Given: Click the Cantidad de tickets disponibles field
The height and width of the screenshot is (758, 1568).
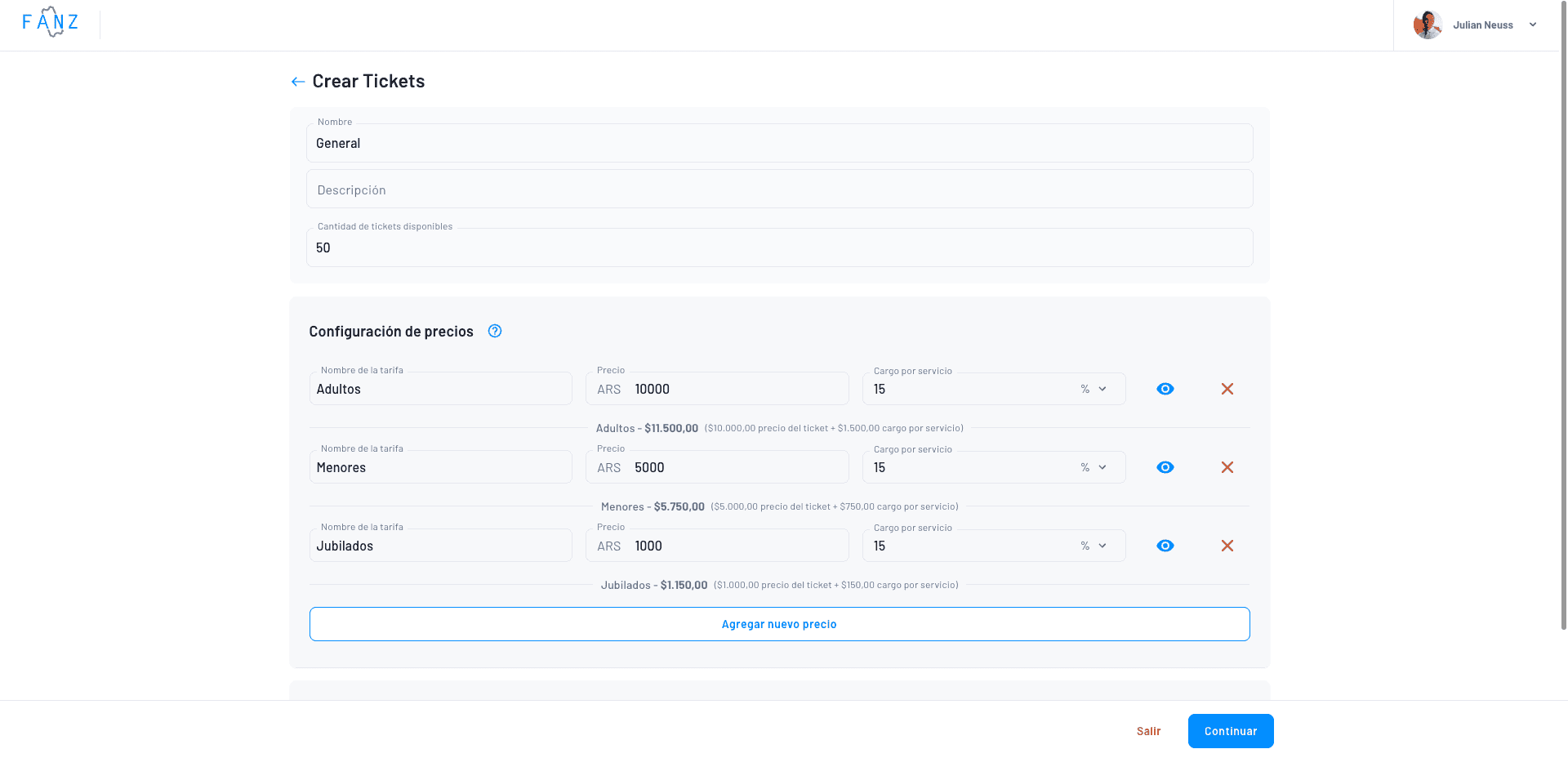Looking at the screenshot, I should click(779, 247).
